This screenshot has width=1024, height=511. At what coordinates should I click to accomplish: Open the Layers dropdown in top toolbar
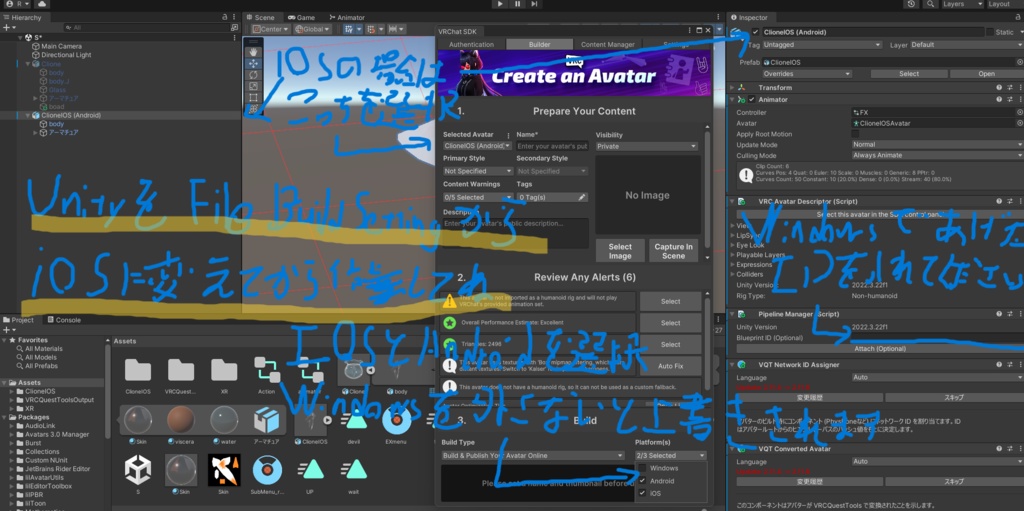click(963, 4)
